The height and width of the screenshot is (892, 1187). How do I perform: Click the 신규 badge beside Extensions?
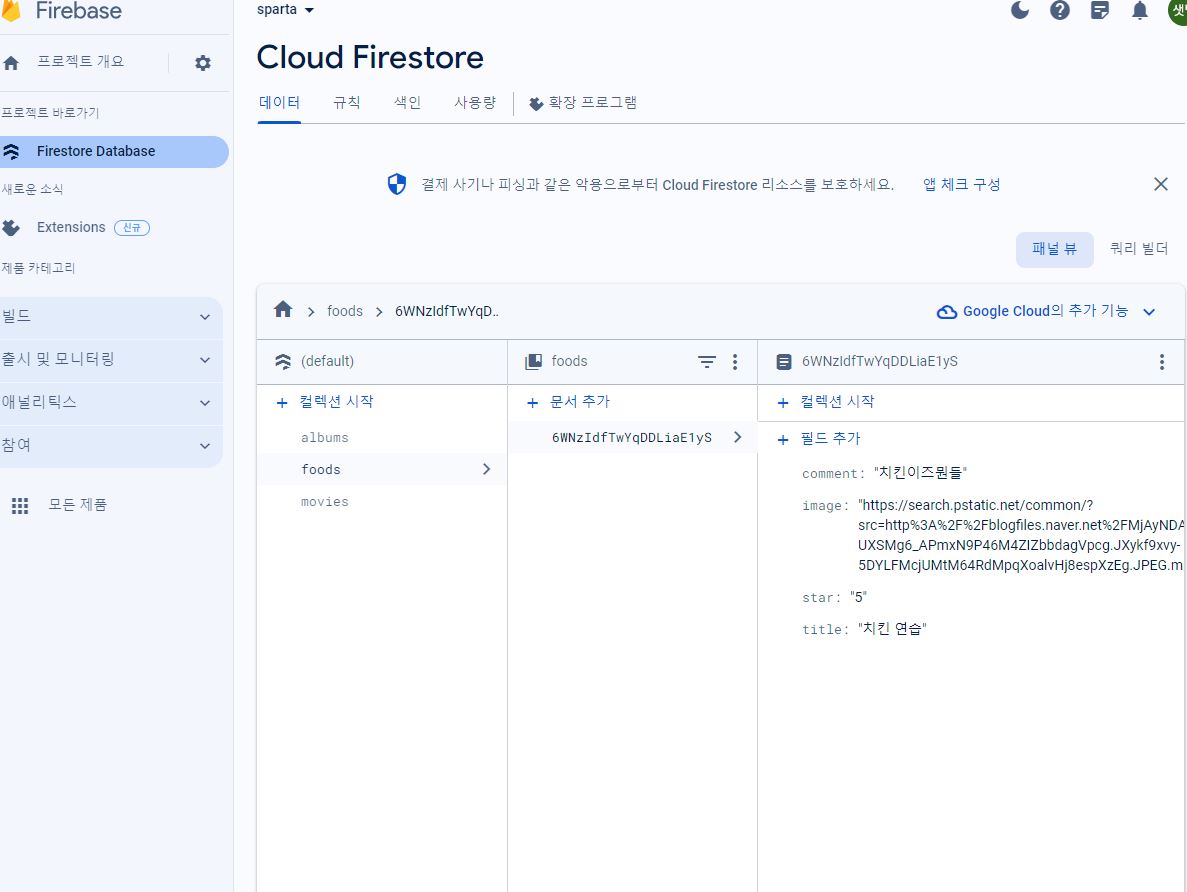(132, 228)
